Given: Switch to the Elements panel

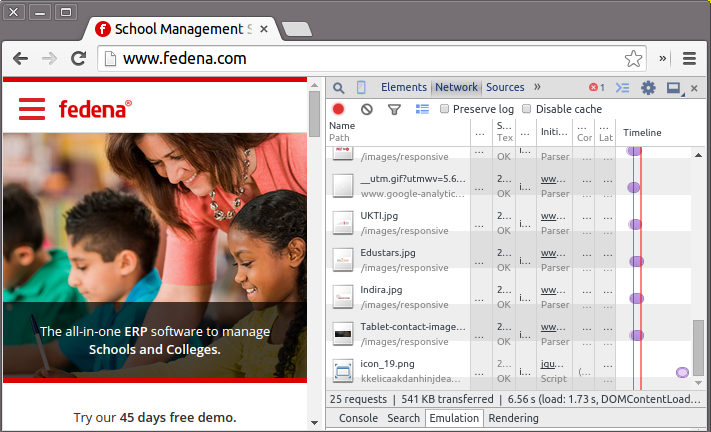Looking at the screenshot, I should (403, 88).
